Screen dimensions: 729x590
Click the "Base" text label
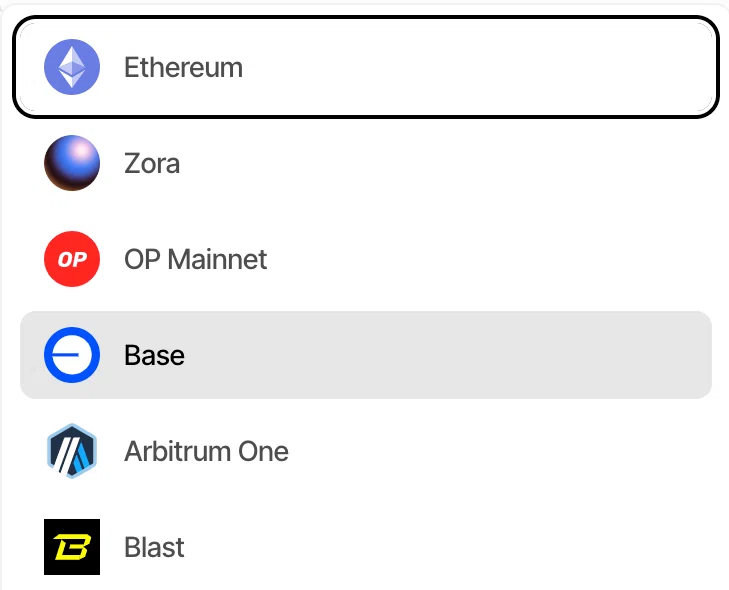[x=154, y=355]
